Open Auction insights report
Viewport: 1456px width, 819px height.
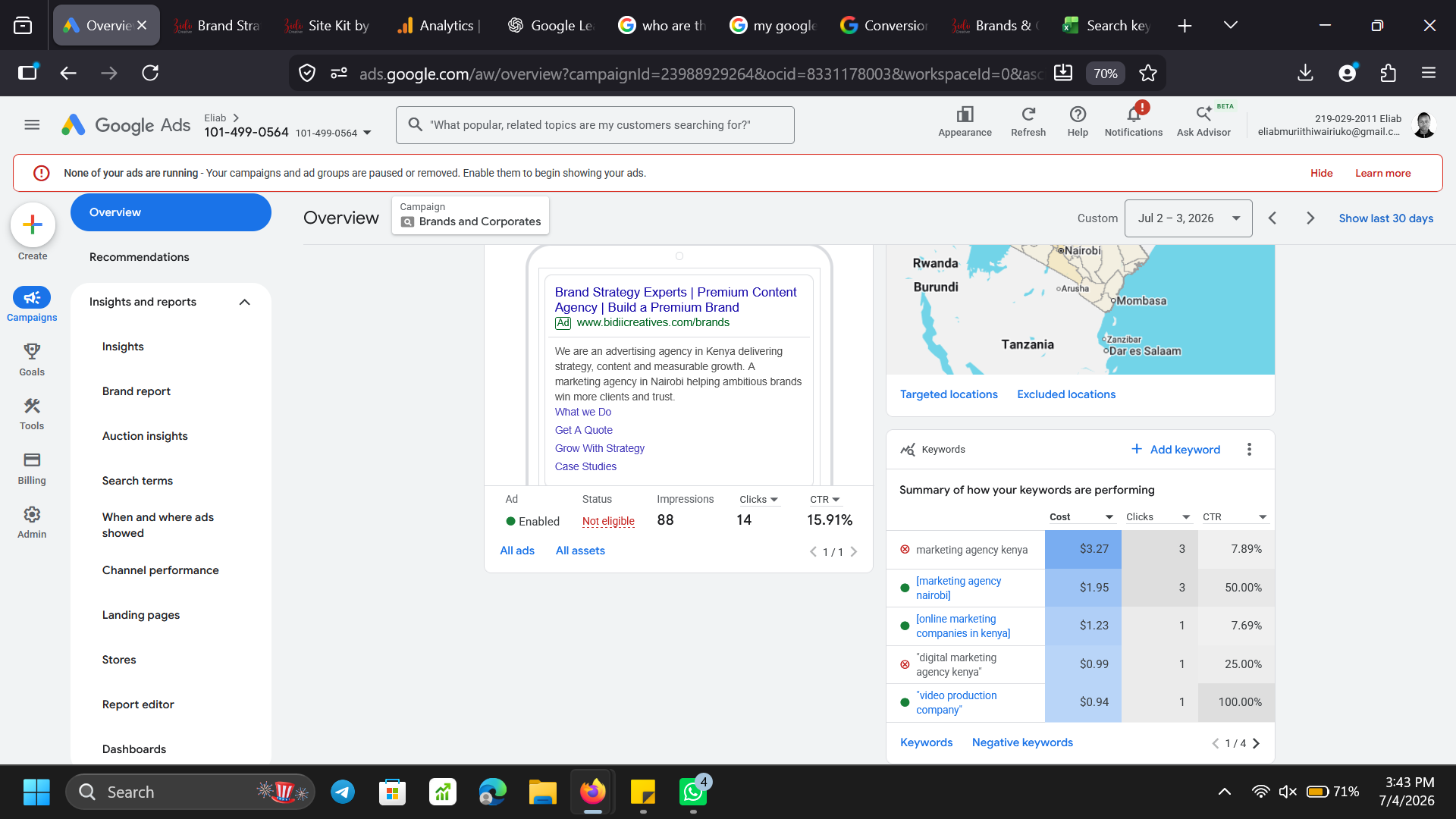pos(145,436)
